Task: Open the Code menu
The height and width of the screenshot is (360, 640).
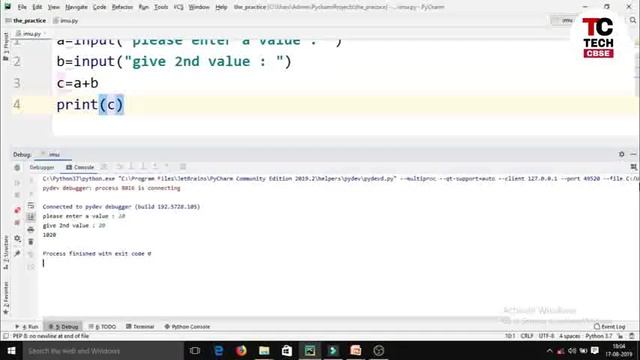Action: pos(99,7)
